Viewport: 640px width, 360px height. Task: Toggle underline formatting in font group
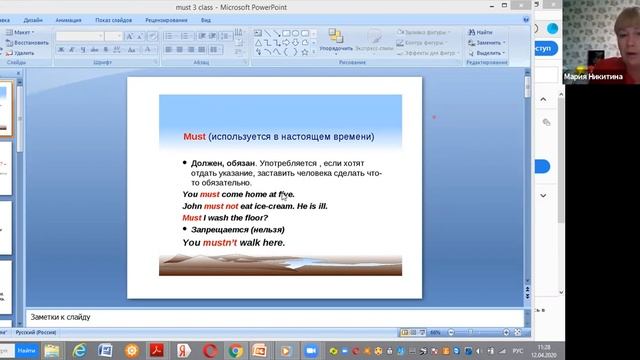click(83, 49)
